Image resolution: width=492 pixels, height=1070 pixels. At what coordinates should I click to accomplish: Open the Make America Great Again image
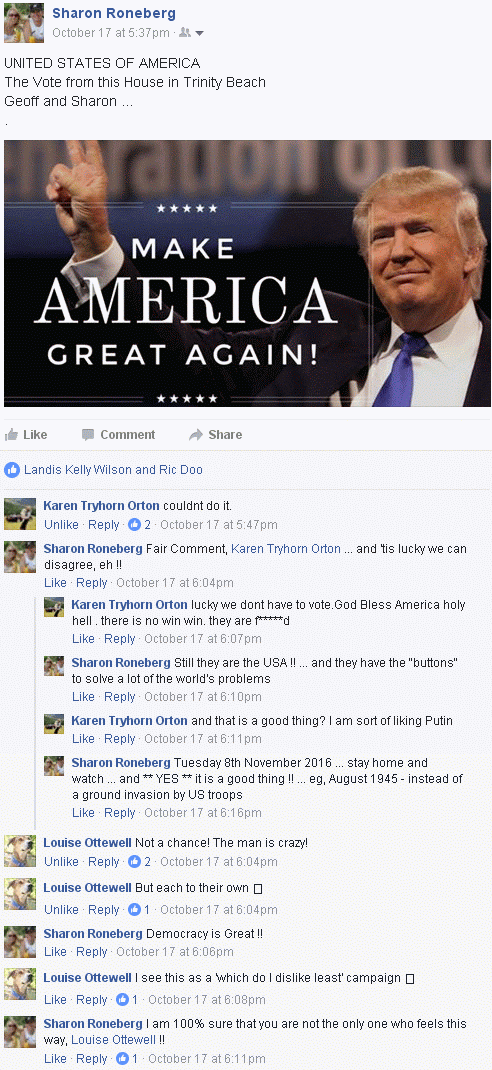click(x=247, y=274)
